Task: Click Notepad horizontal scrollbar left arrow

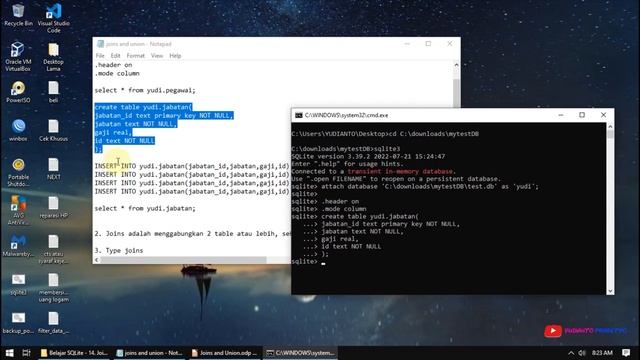Action: [97, 260]
